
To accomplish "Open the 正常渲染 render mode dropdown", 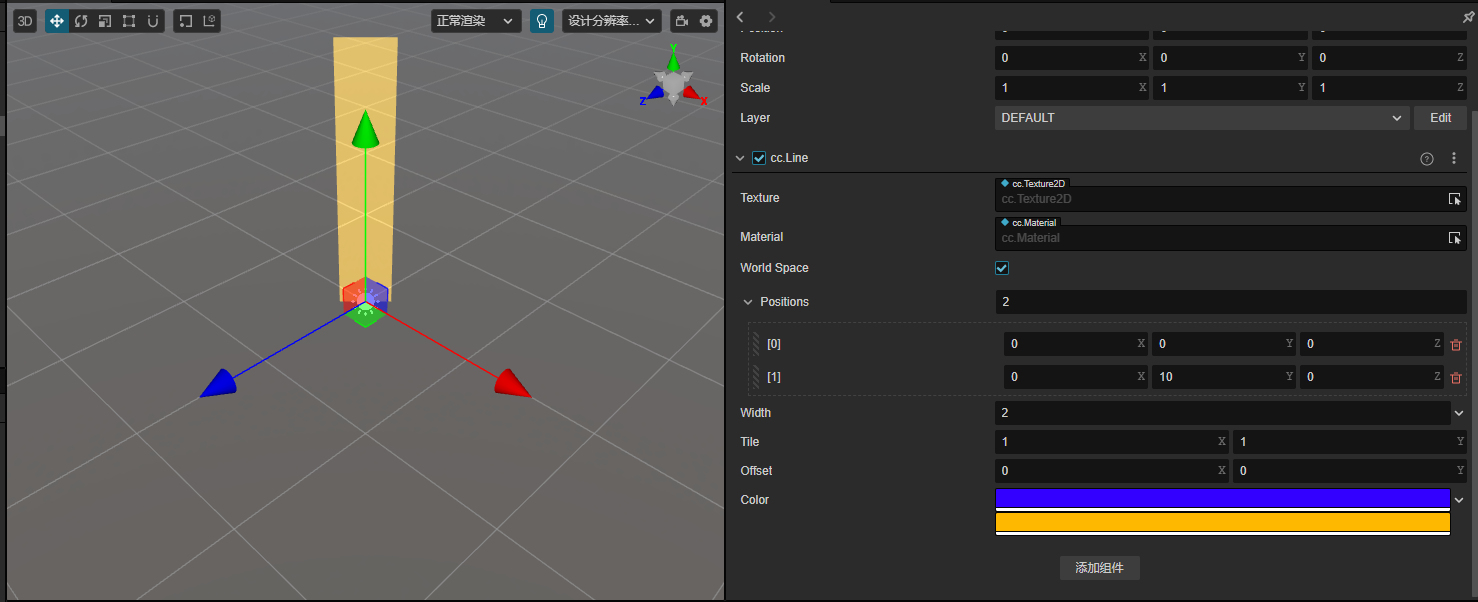I will click(476, 20).
